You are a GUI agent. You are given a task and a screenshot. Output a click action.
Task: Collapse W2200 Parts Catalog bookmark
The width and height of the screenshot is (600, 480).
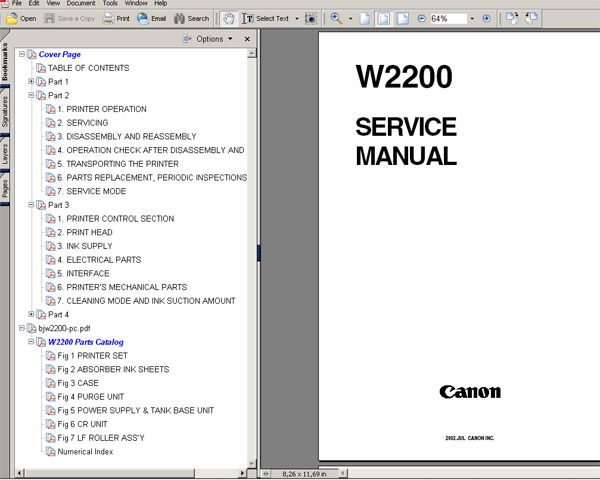[x=31, y=341]
